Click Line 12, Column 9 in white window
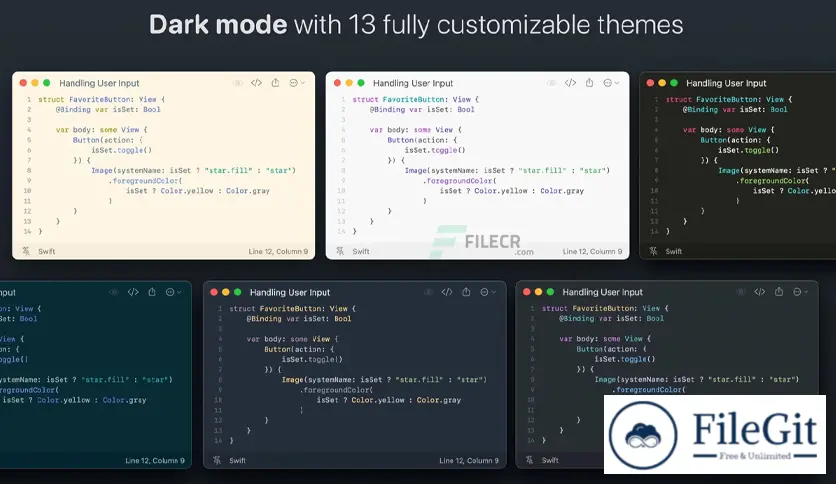 (x=592, y=252)
